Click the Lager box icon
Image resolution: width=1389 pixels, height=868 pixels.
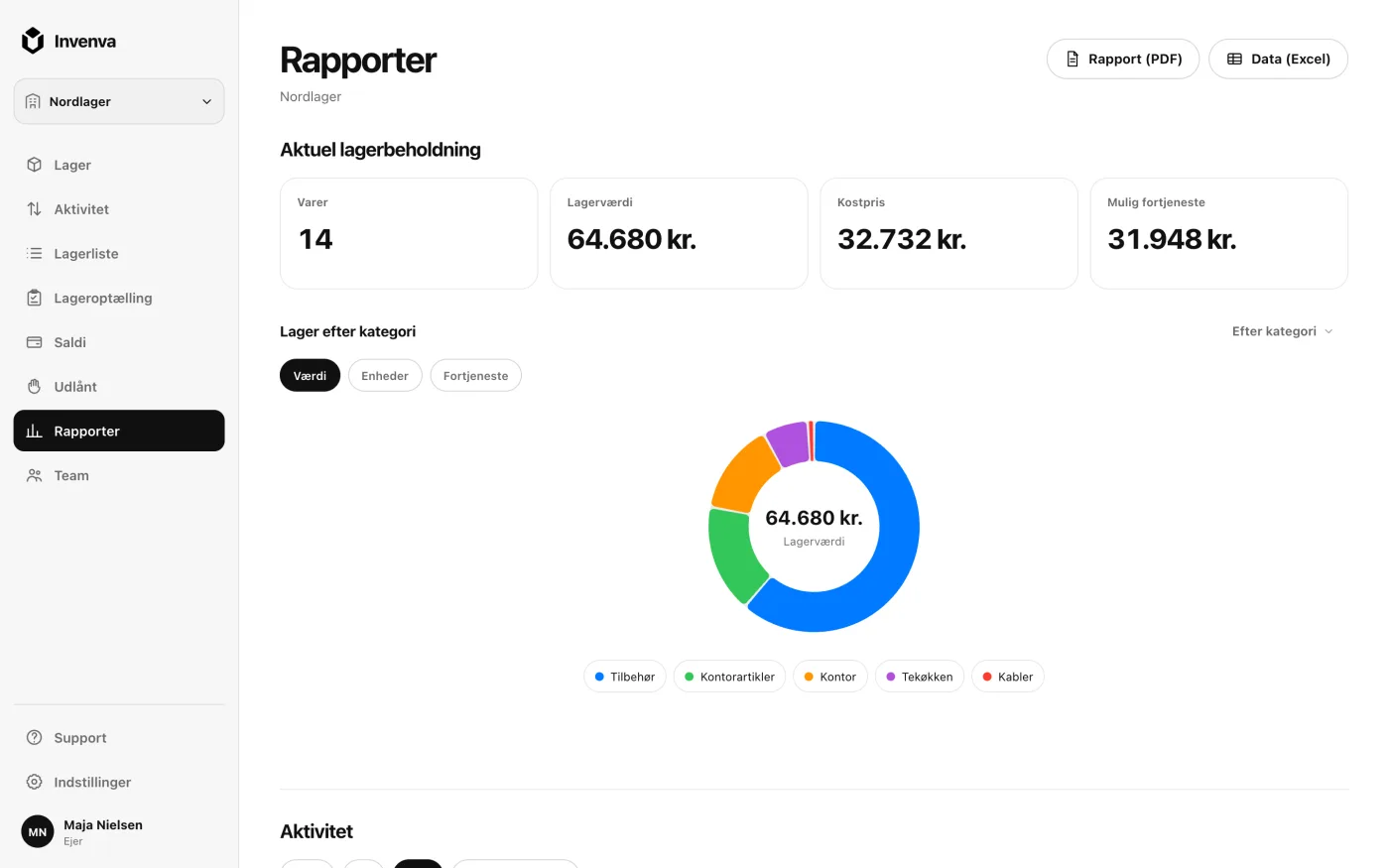tap(34, 165)
